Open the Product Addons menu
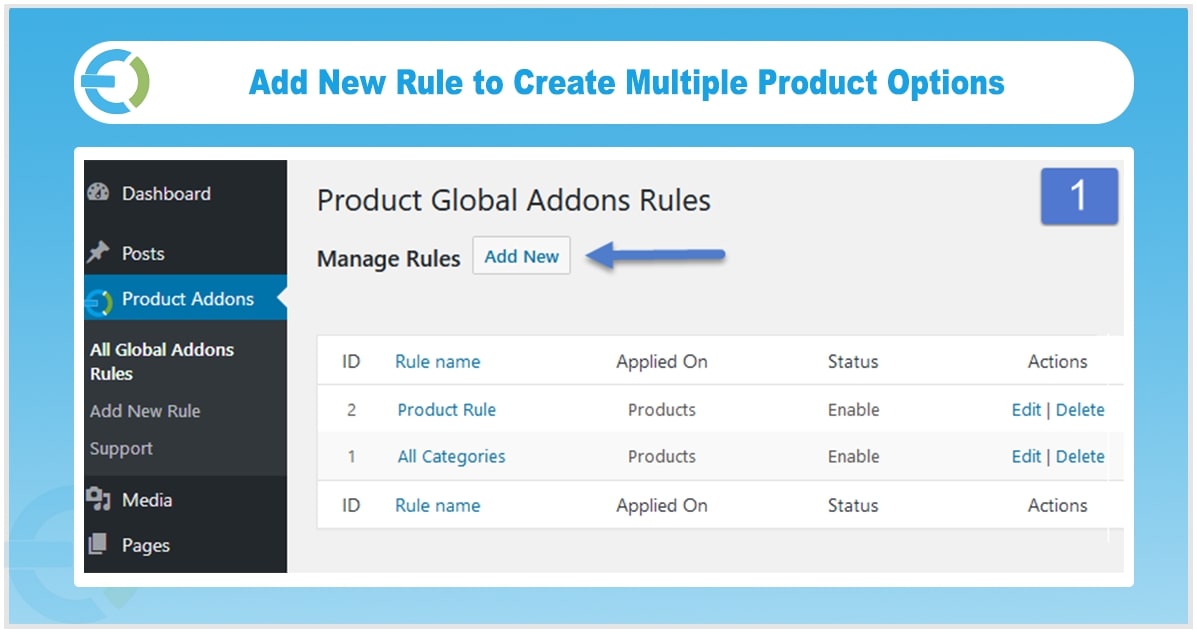 click(186, 298)
